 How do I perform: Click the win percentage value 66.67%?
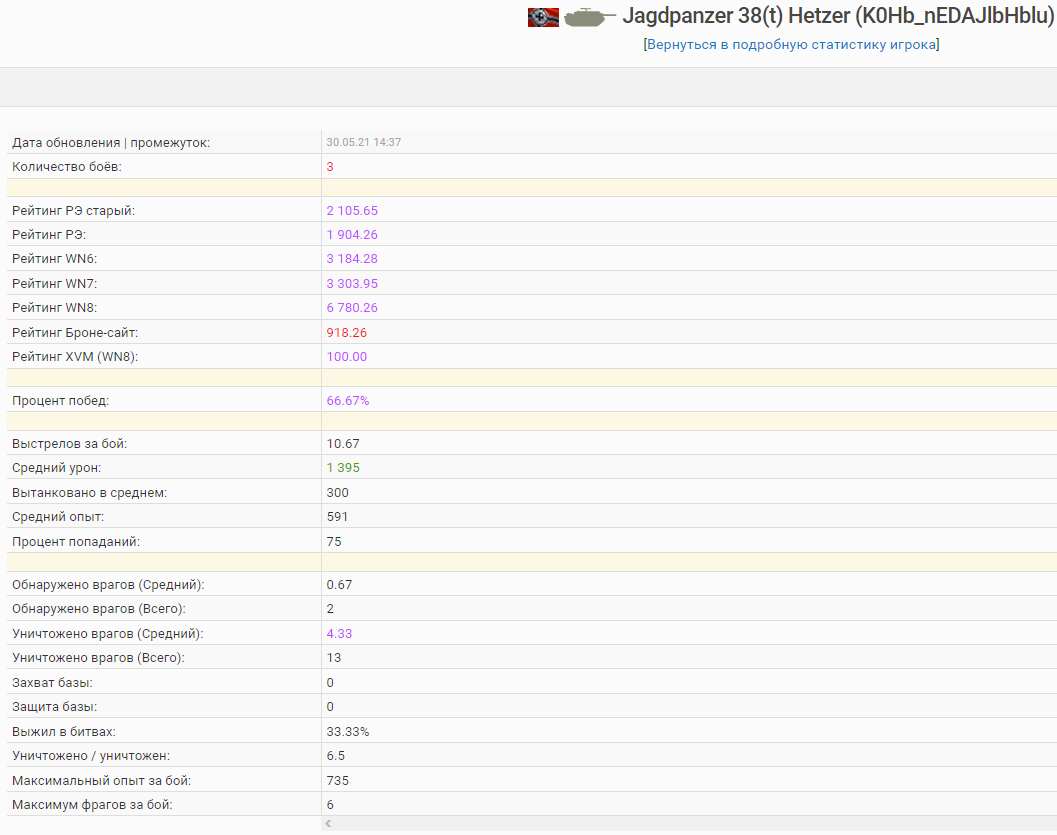click(348, 401)
